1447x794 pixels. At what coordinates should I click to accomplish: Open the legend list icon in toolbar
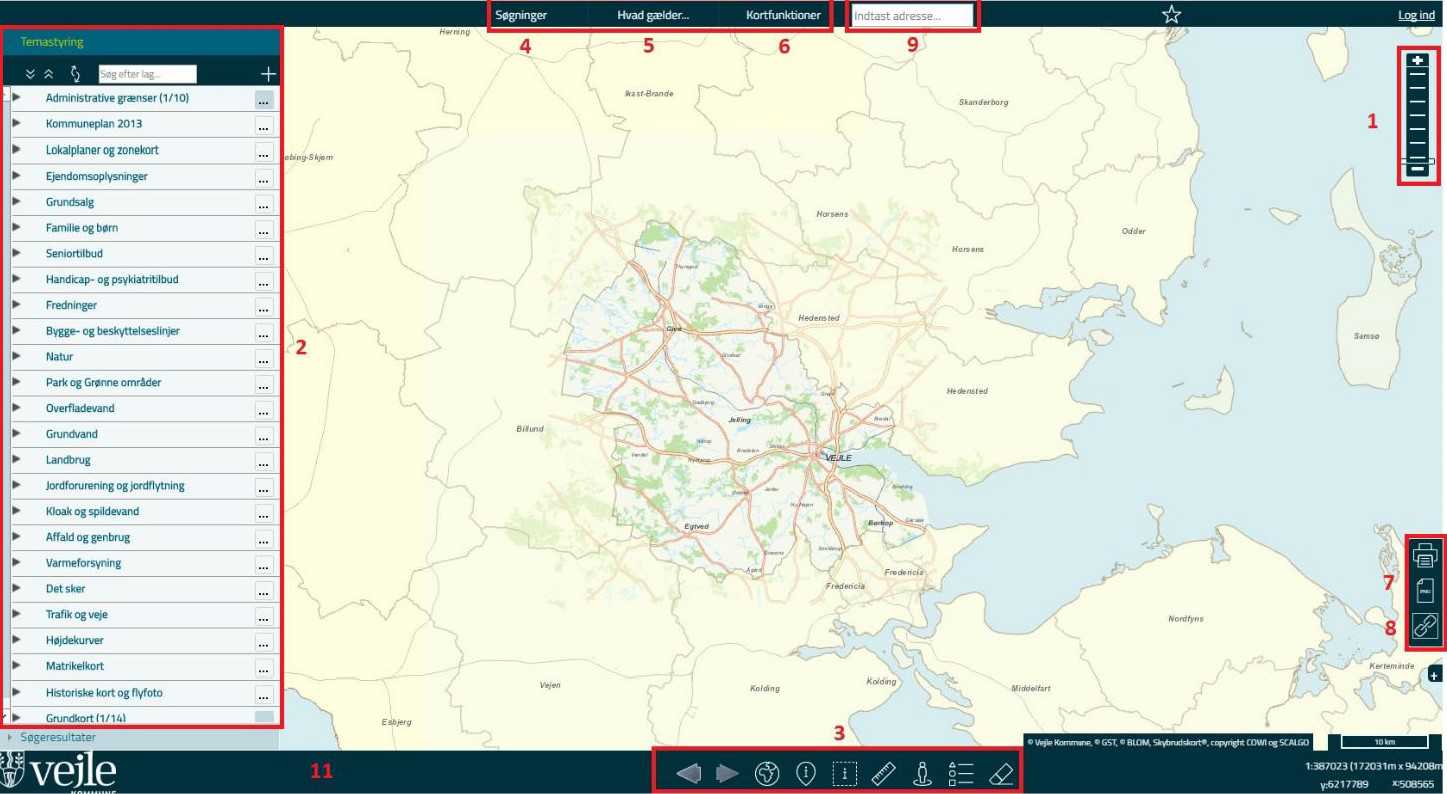(x=960, y=774)
